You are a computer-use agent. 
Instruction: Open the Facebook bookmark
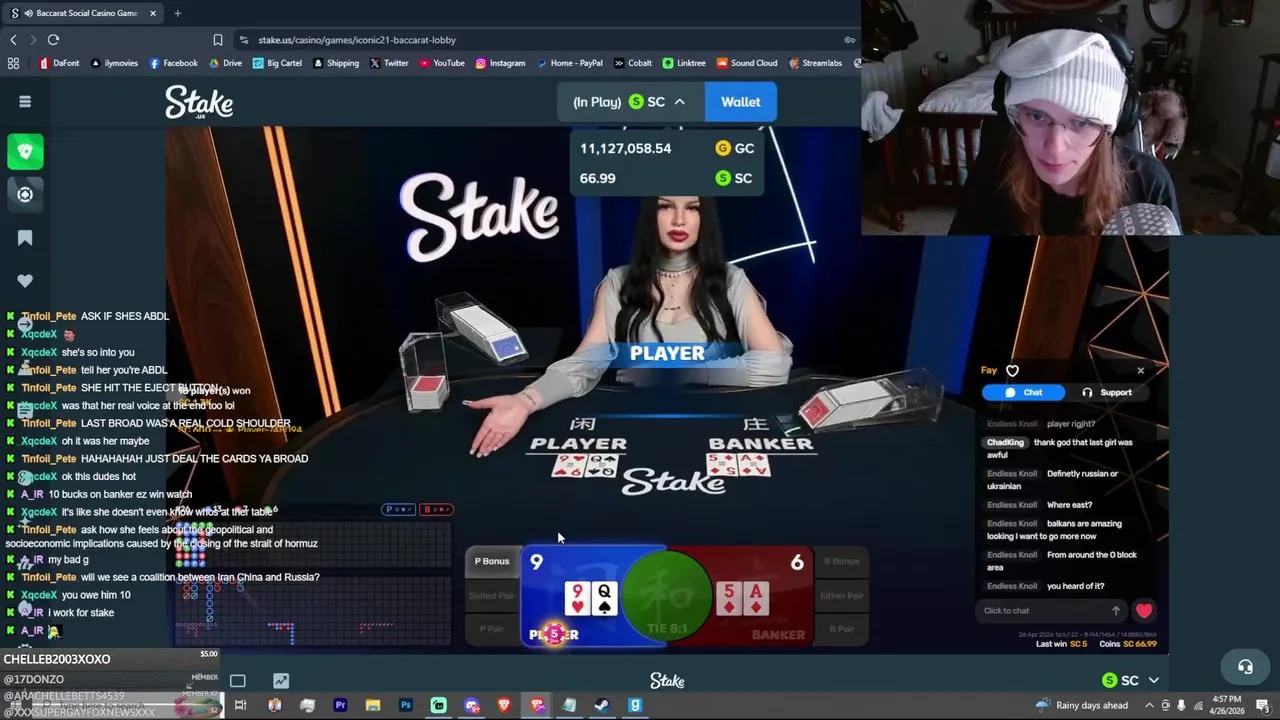[x=173, y=63]
